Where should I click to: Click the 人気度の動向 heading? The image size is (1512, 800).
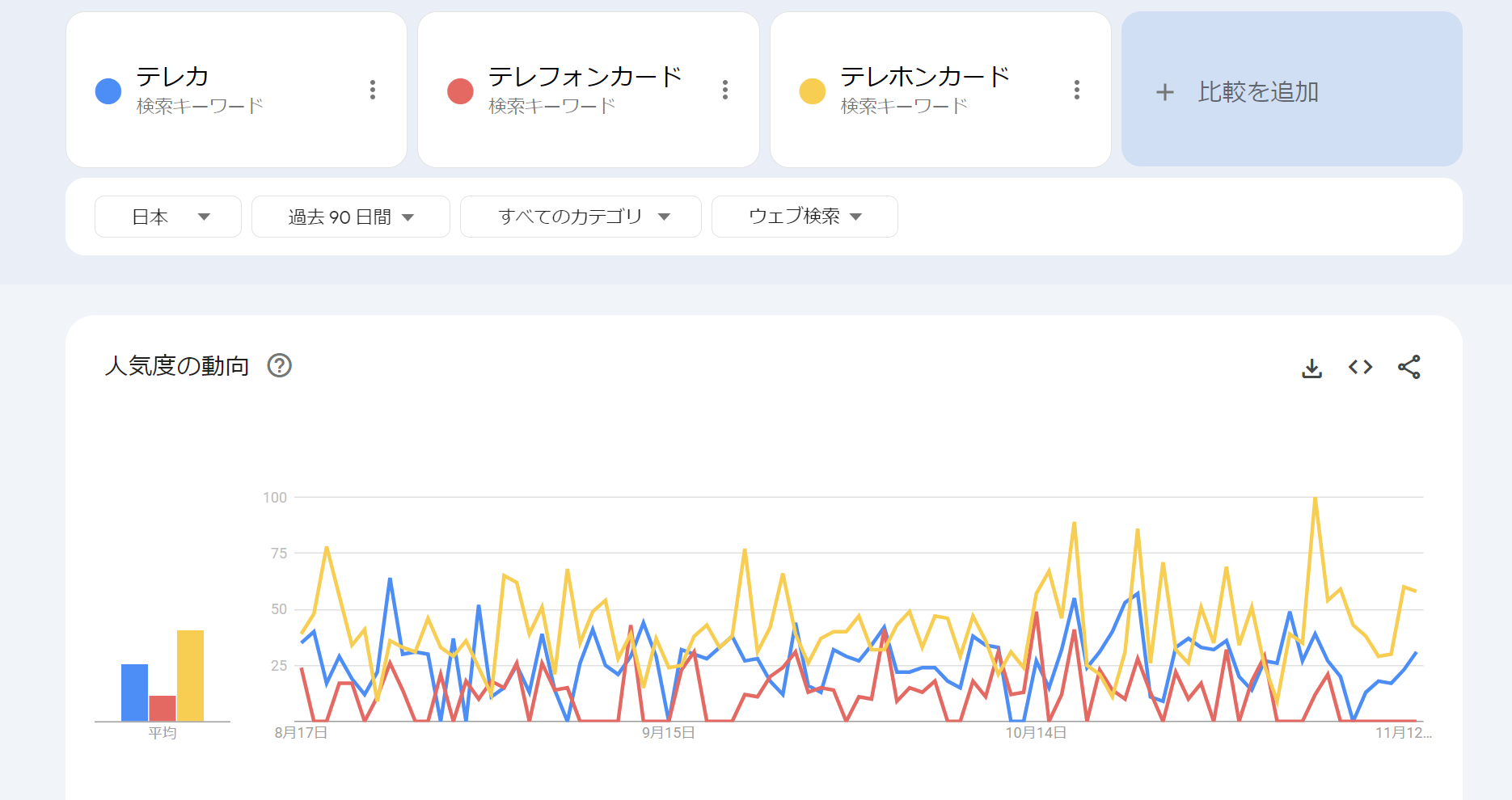(x=177, y=366)
